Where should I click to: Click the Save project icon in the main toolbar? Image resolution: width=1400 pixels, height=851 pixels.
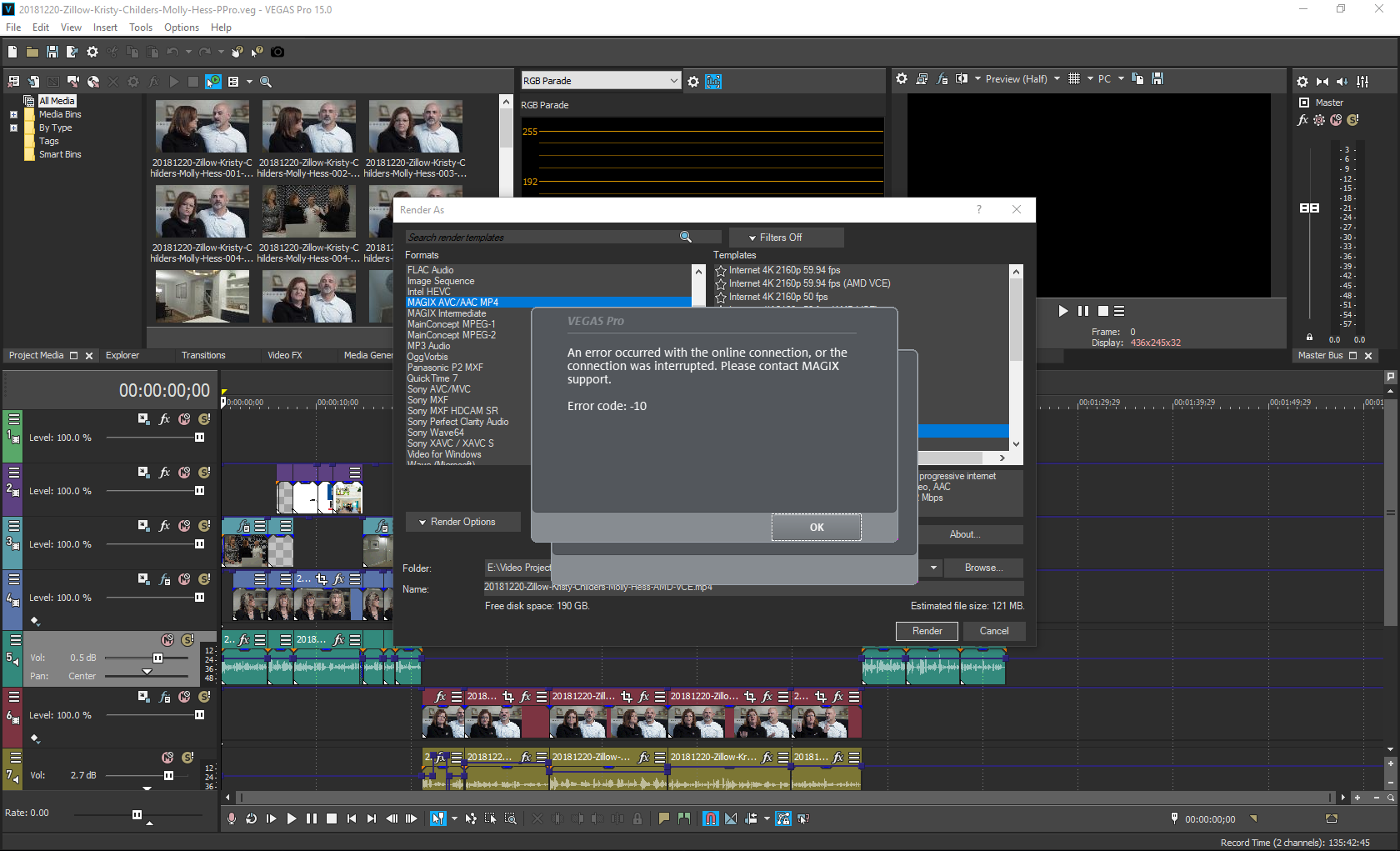pos(52,52)
